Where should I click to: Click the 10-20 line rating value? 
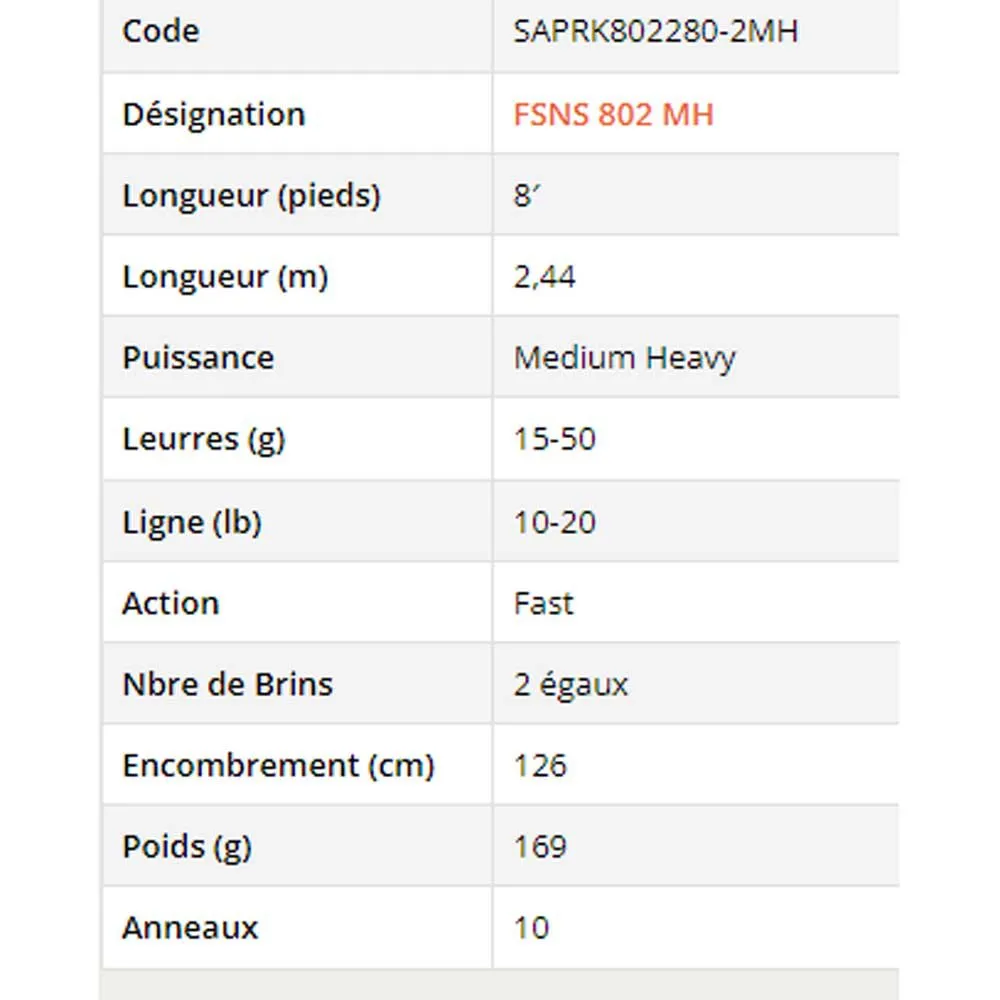[x=555, y=522]
